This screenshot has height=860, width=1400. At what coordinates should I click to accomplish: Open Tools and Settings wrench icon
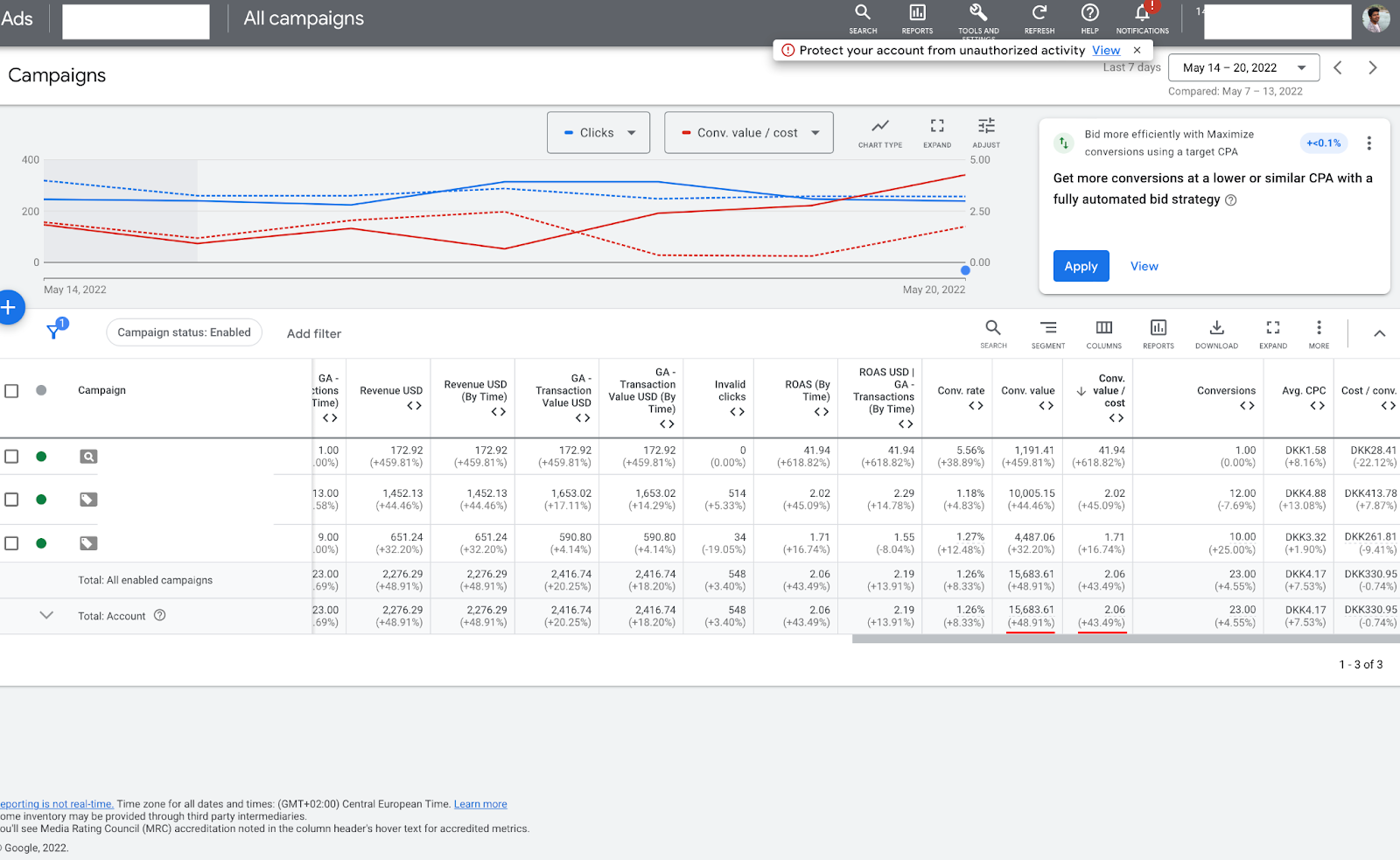coord(978,13)
